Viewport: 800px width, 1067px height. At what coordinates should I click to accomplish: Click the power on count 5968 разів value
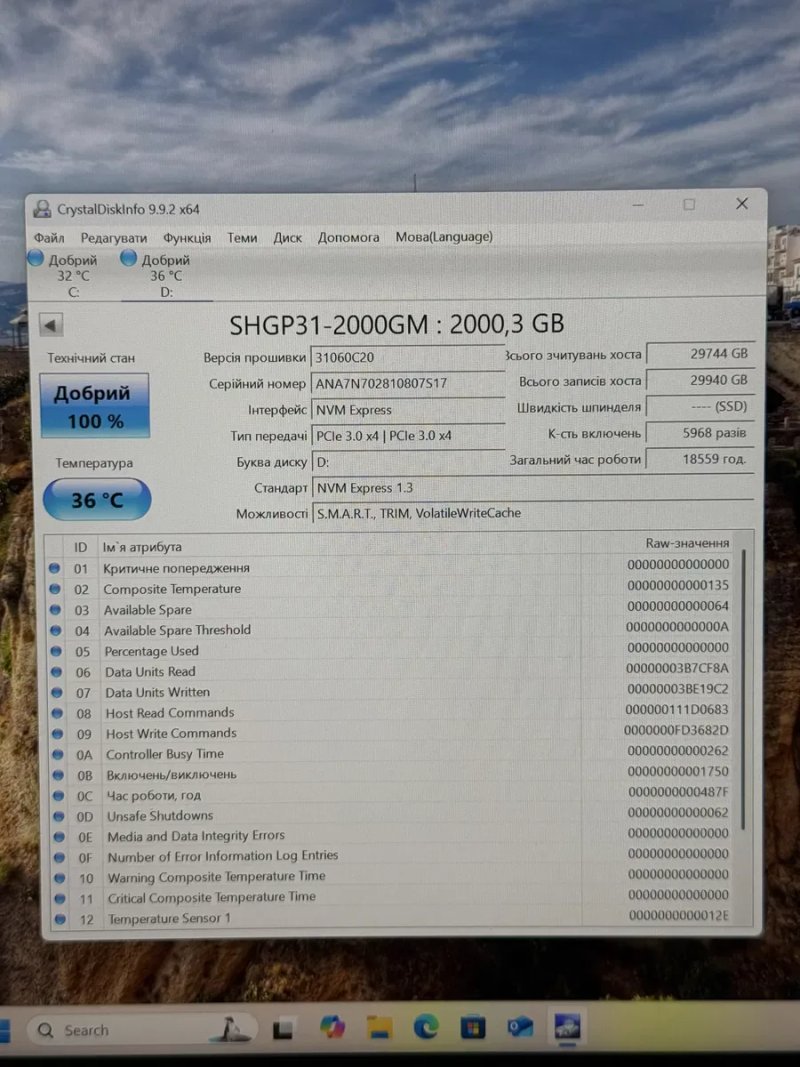[x=700, y=433]
